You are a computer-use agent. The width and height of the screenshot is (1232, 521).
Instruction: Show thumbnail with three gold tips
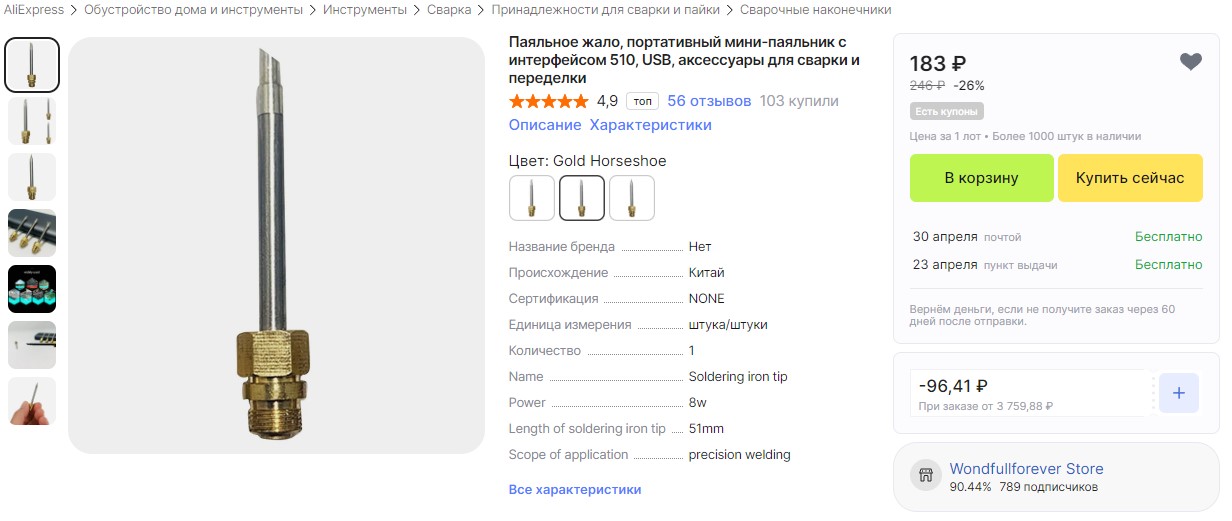point(32,233)
